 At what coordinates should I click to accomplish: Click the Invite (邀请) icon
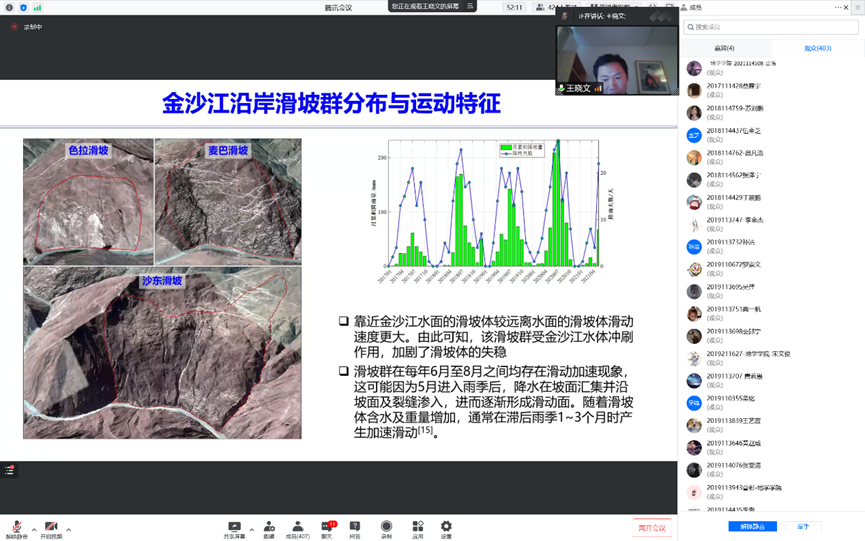268,527
